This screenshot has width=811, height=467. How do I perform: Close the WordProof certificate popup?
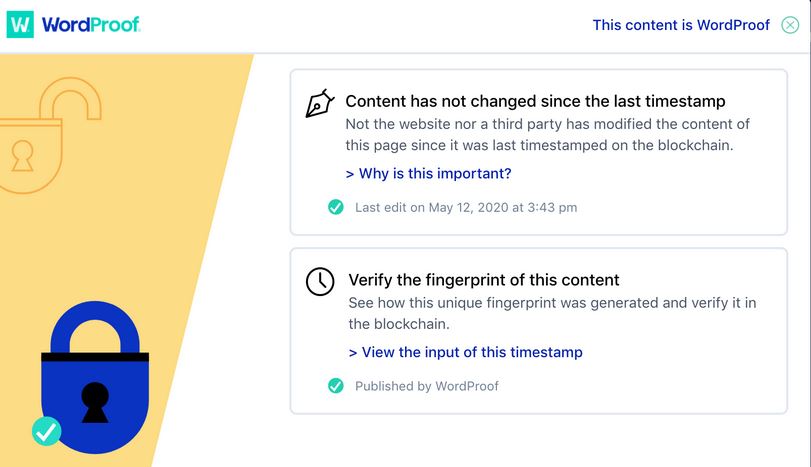(790, 25)
